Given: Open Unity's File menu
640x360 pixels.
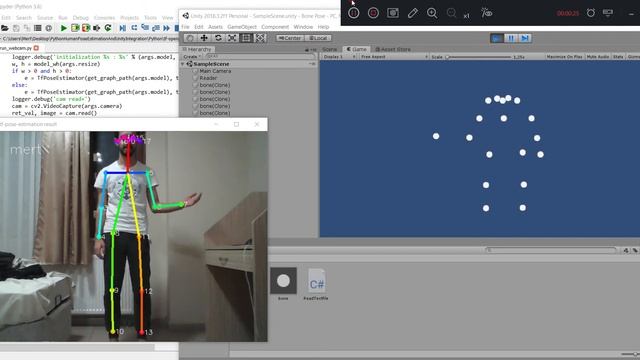Looking at the screenshot, I should 185,27.
